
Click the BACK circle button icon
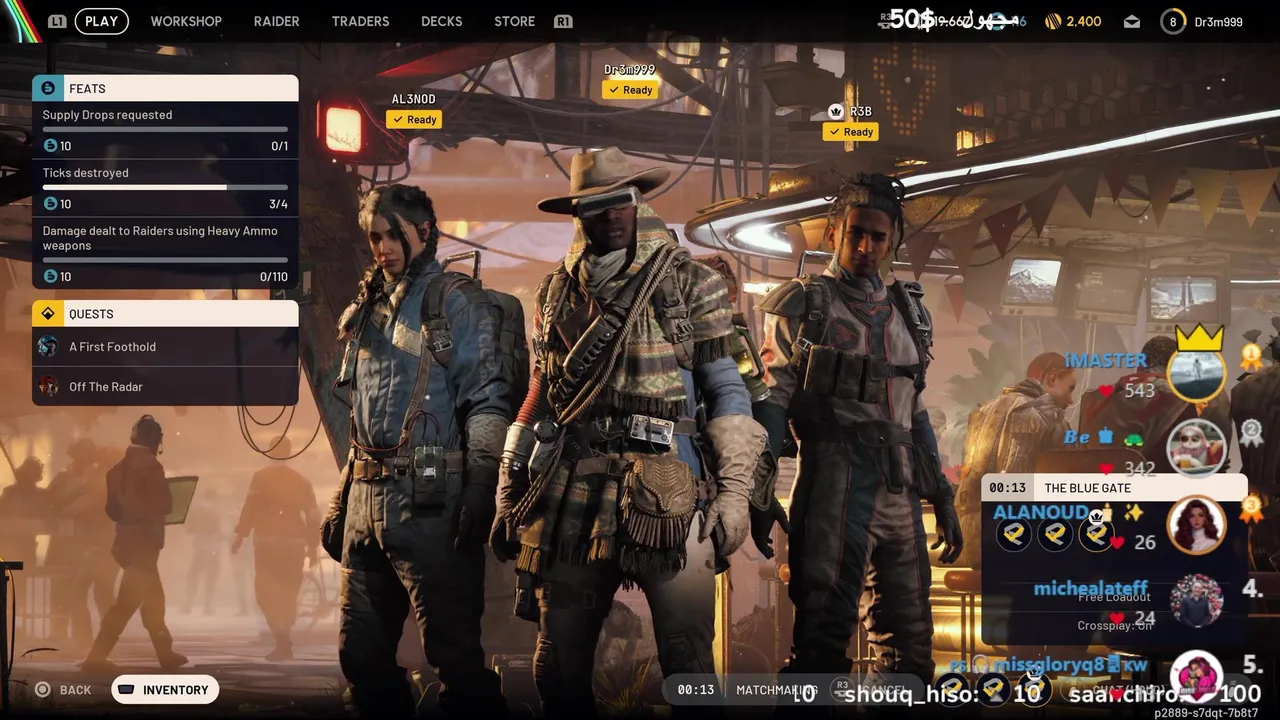[x=42, y=690]
